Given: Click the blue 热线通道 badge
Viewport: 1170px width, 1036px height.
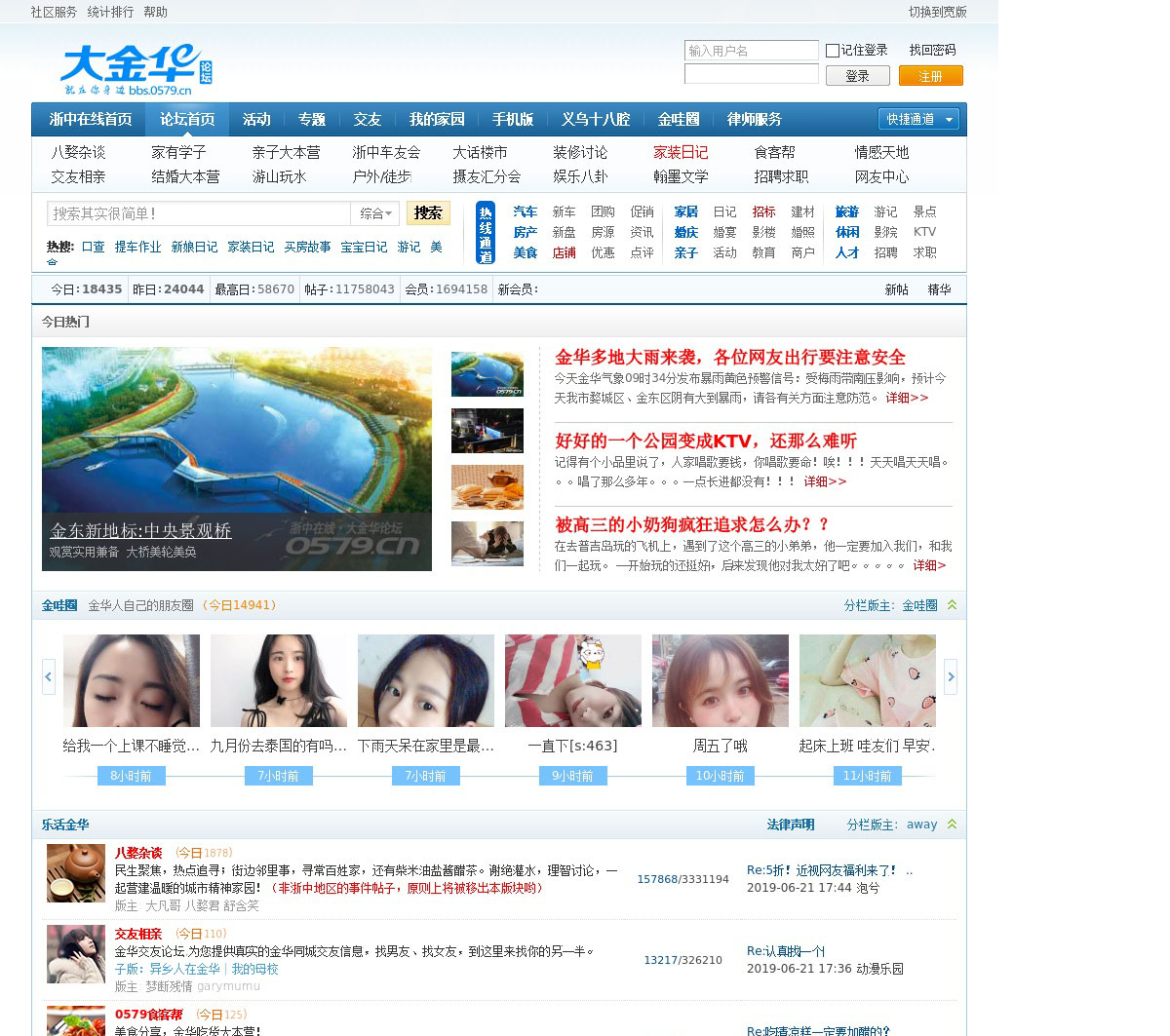Looking at the screenshot, I should [x=486, y=233].
